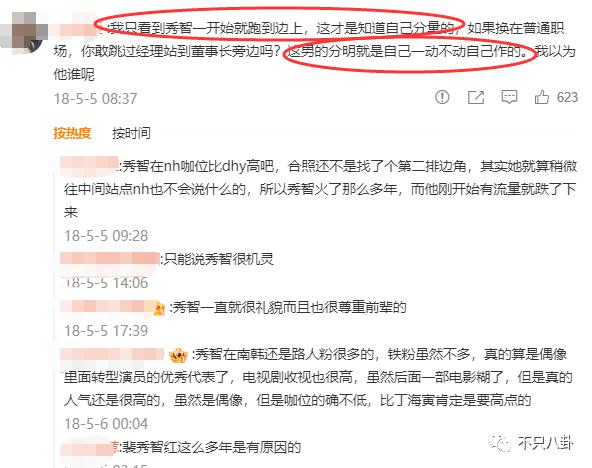Screen dimensions: 592x468
Task: Switch to 按热度 sorting tab
Action: click(x=72, y=133)
